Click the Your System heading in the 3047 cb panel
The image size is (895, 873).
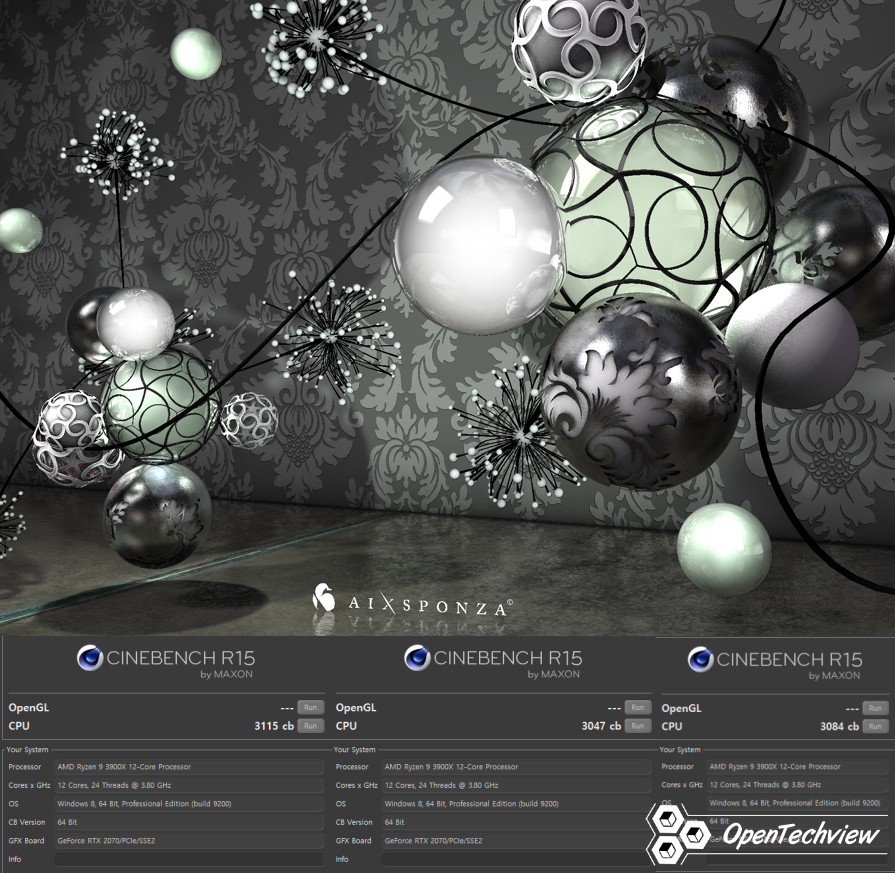coord(354,750)
